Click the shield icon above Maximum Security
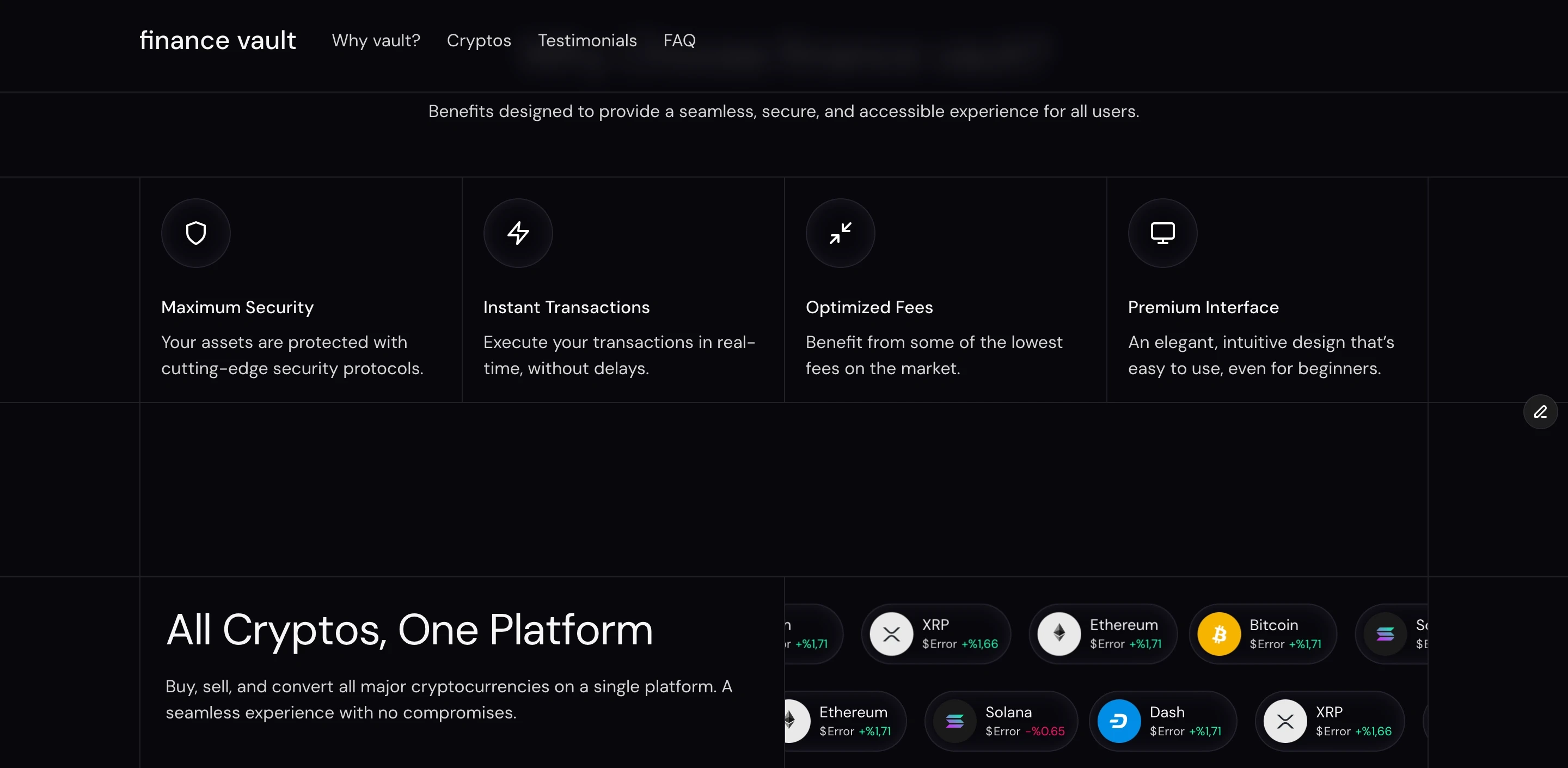 [195, 233]
